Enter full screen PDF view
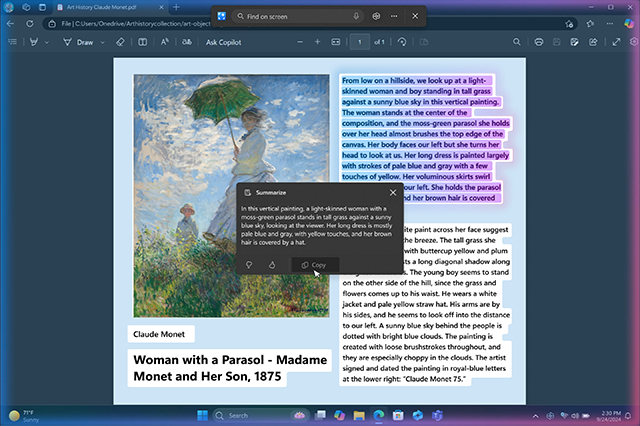The width and height of the screenshot is (640, 426). pyautogui.click(x=616, y=42)
